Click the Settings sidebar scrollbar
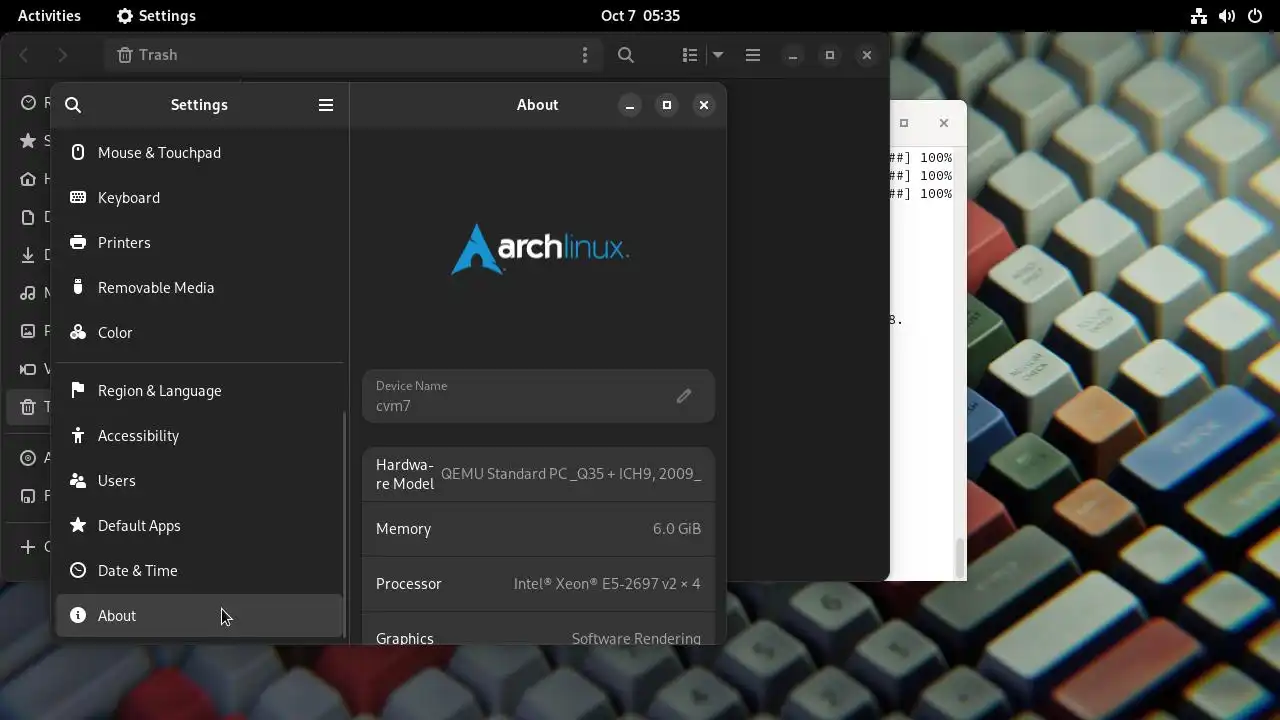The image size is (1280, 720). (346, 523)
